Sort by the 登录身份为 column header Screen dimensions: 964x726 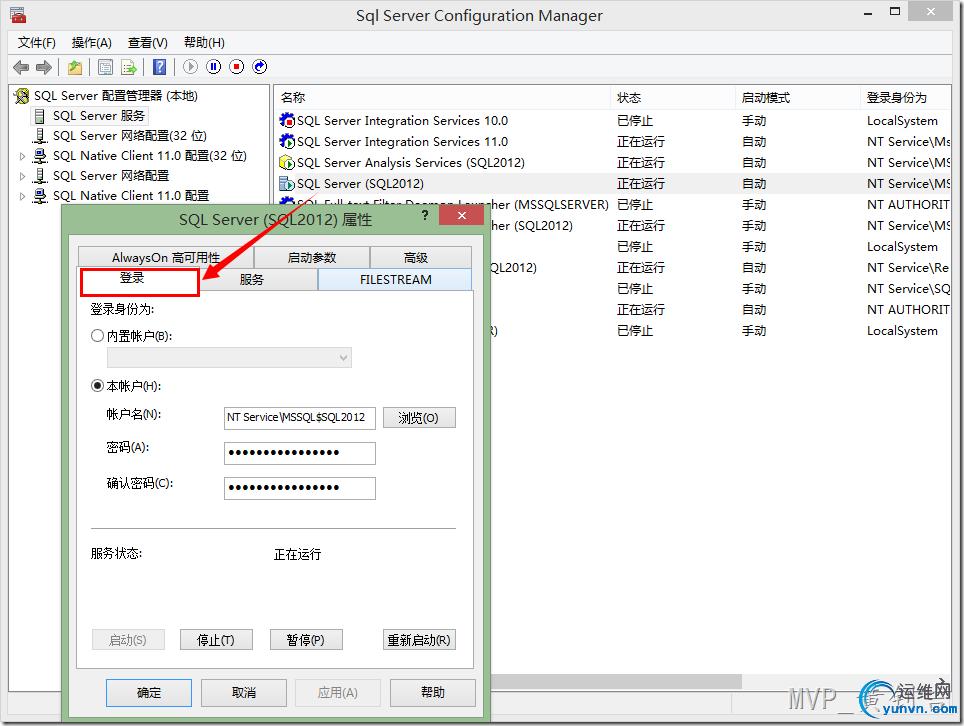click(906, 98)
